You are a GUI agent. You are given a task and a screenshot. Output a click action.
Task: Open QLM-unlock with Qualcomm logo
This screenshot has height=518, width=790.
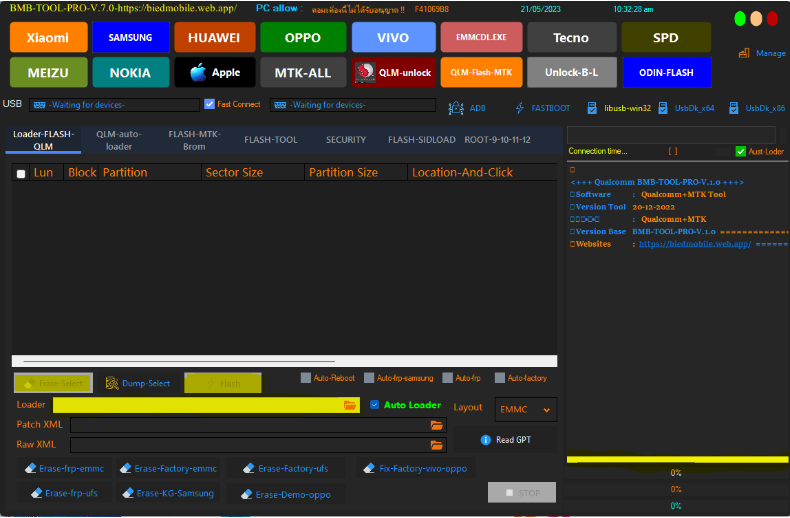point(393,73)
